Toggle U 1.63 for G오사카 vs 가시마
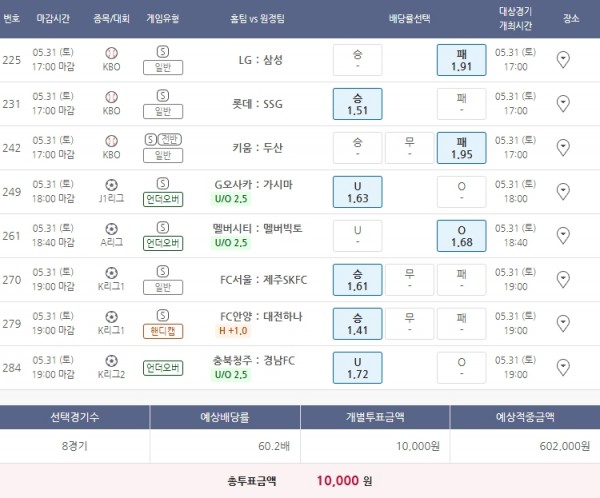The height and width of the screenshot is (498, 600). click(x=357, y=191)
